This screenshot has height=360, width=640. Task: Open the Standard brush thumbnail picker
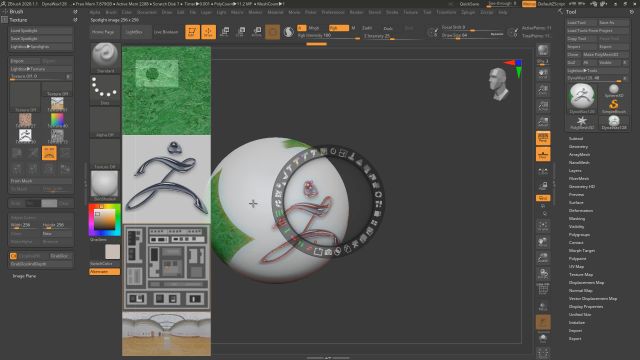coord(105,58)
